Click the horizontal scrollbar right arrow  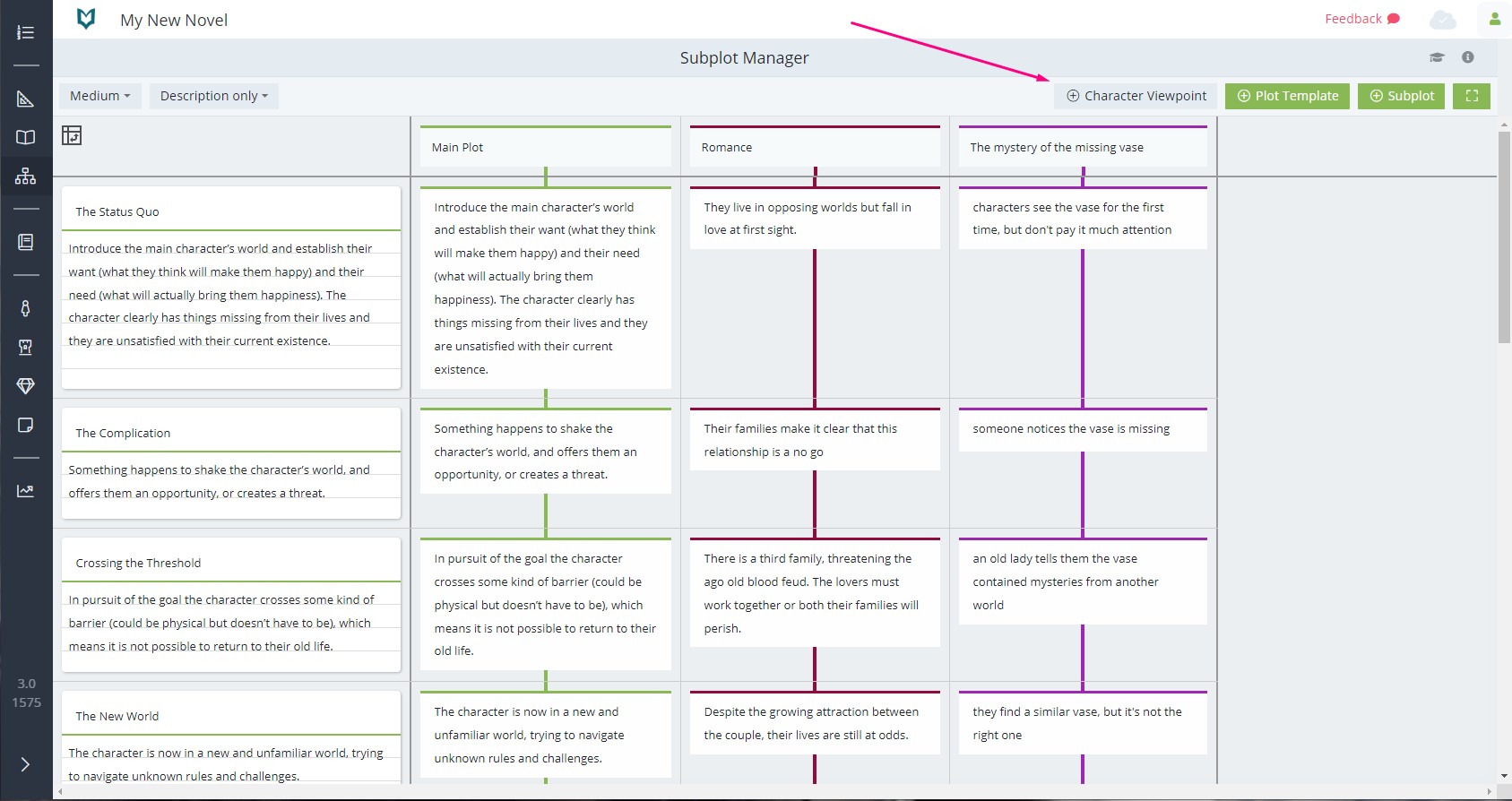(1490, 792)
